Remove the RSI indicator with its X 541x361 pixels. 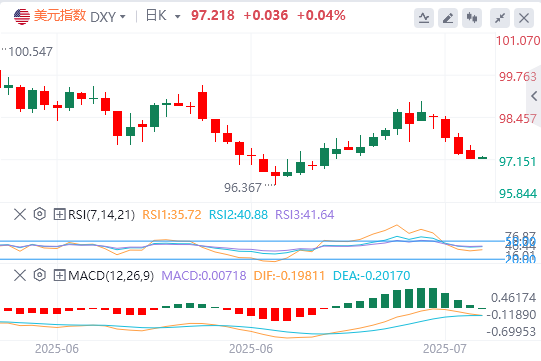(20, 214)
